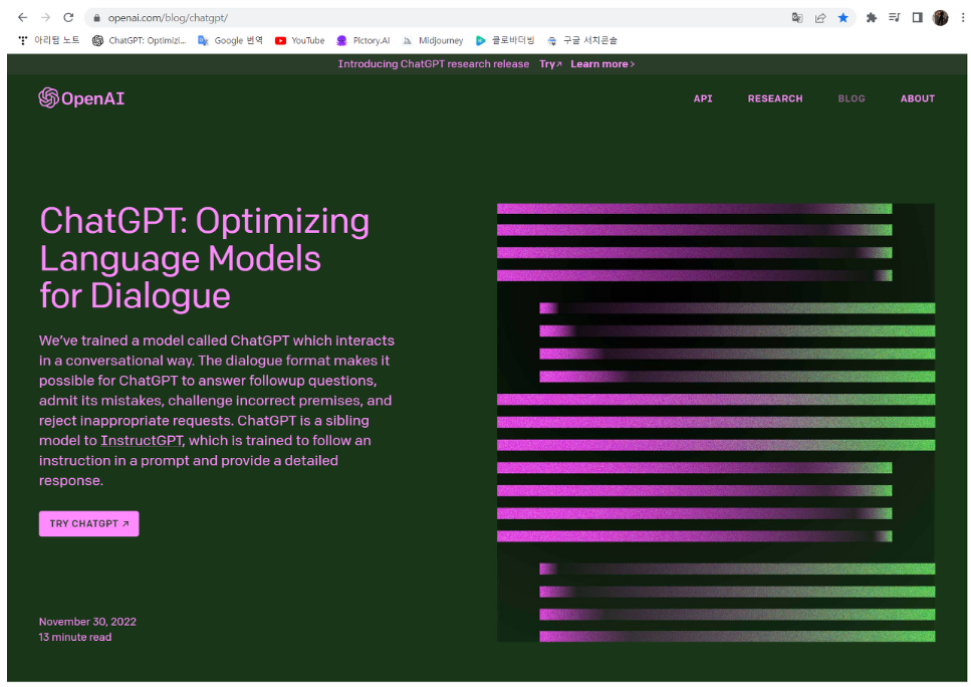The image size is (971, 687).
Task: Open the YouTube bookmark
Action: pos(300,40)
